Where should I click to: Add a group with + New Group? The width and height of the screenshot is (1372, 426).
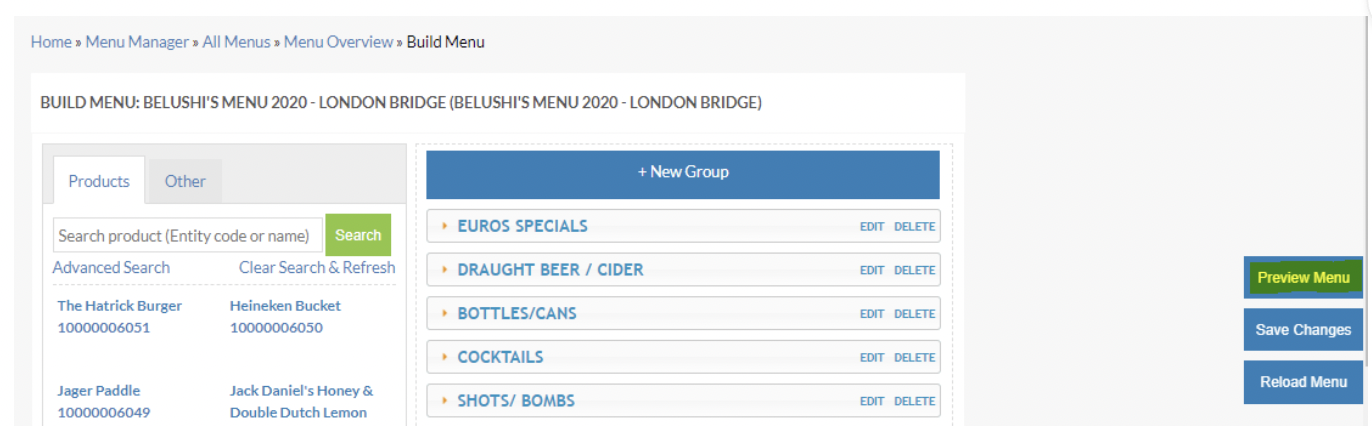click(683, 172)
